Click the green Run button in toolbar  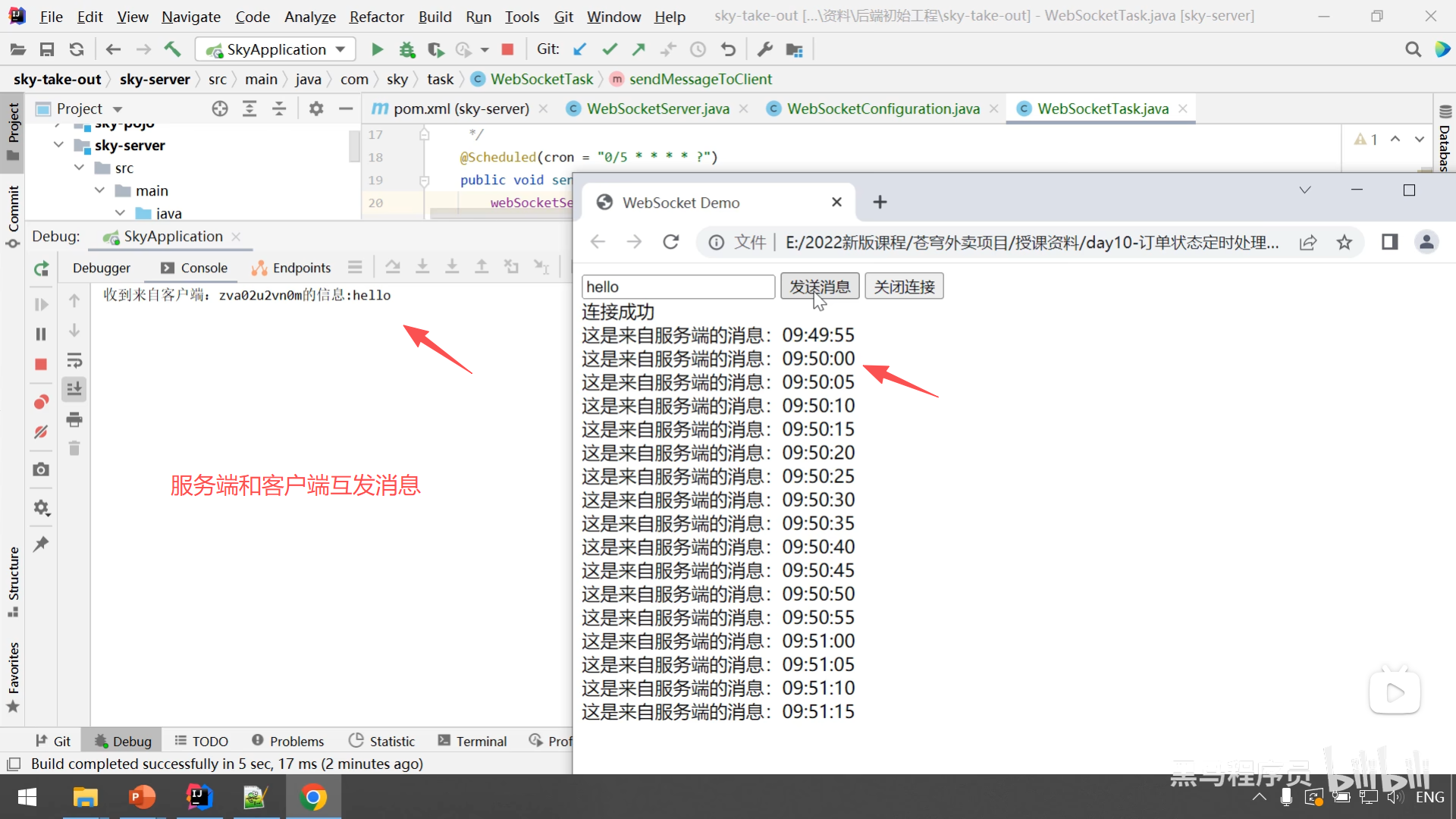click(x=377, y=50)
